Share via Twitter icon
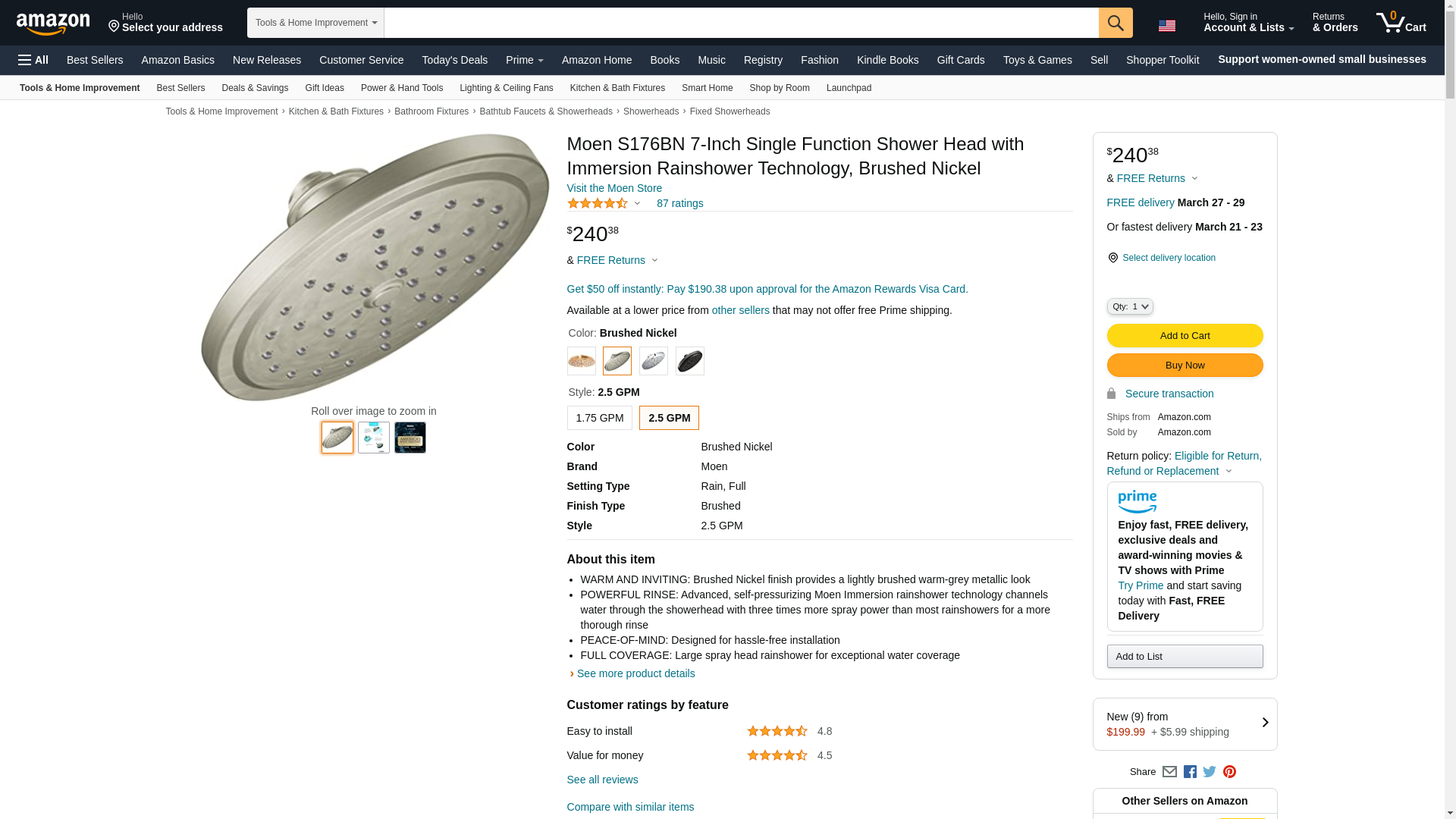This screenshot has height=819, width=1456. coord(1209,772)
